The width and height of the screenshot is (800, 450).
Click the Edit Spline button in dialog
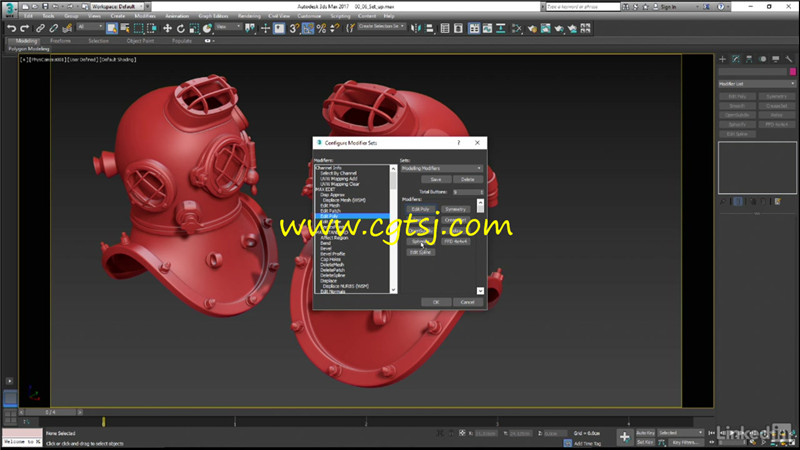coord(421,252)
